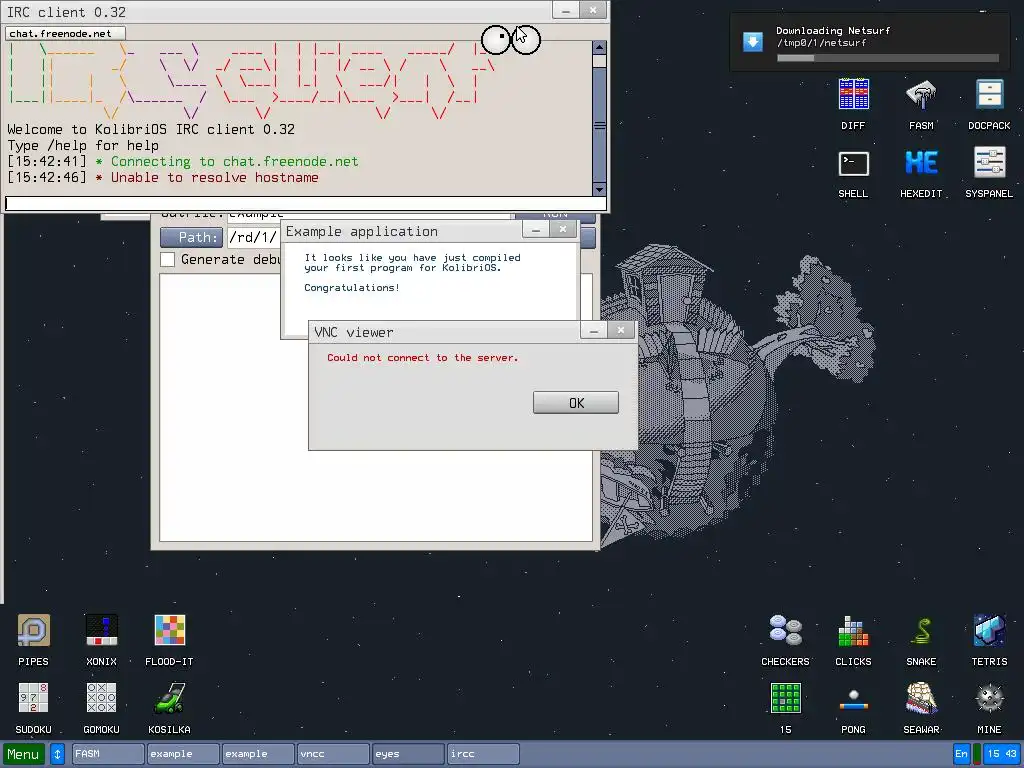Open the FLOOD-IT game icon

169,630
